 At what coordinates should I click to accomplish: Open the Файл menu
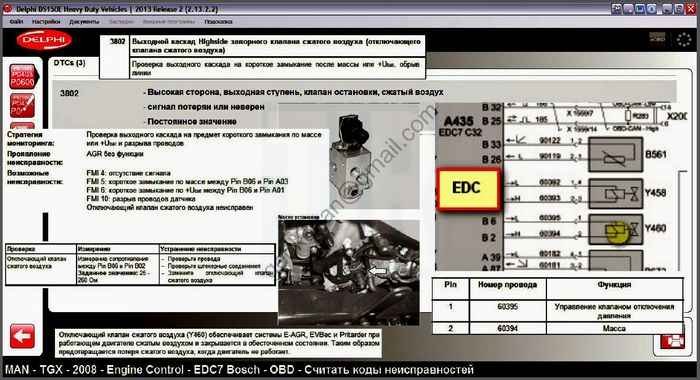[16, 21]
